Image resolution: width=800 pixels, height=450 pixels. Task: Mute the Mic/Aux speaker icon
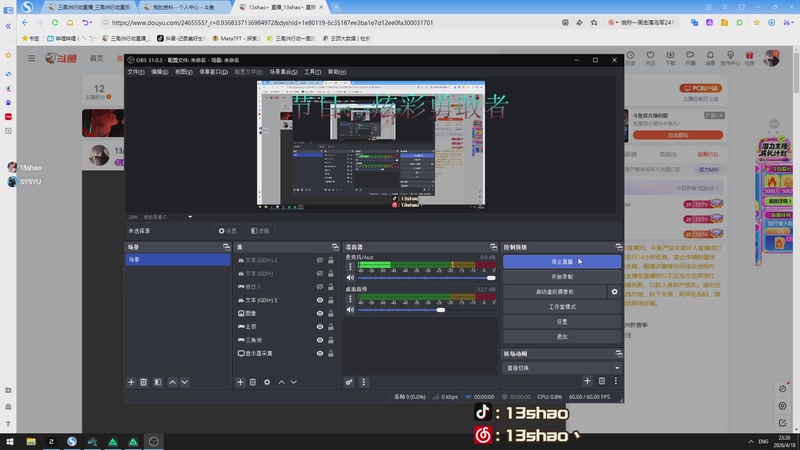click(351, 278)
